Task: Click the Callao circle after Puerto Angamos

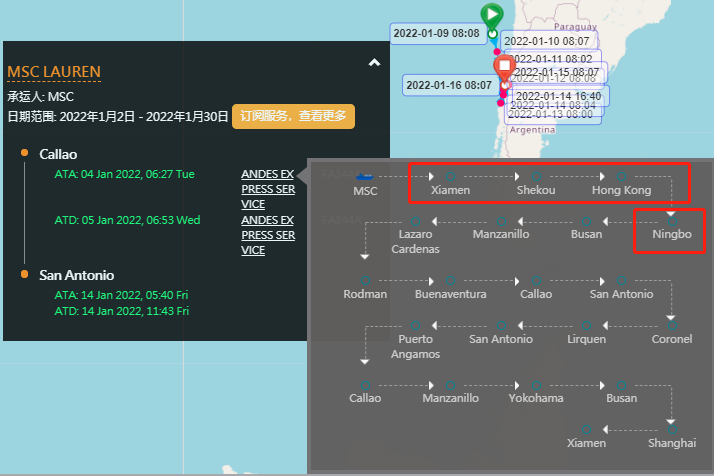Action: tap(365, 385)
